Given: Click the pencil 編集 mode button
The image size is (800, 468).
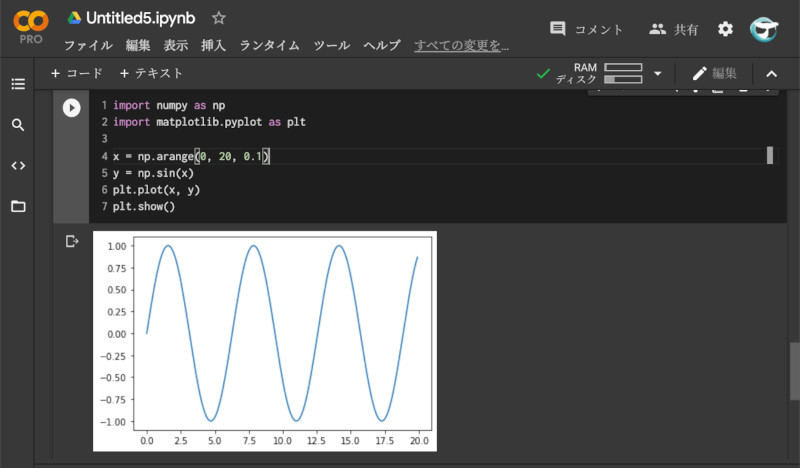Looking at the screenshot, I should [x=714, y=73].
